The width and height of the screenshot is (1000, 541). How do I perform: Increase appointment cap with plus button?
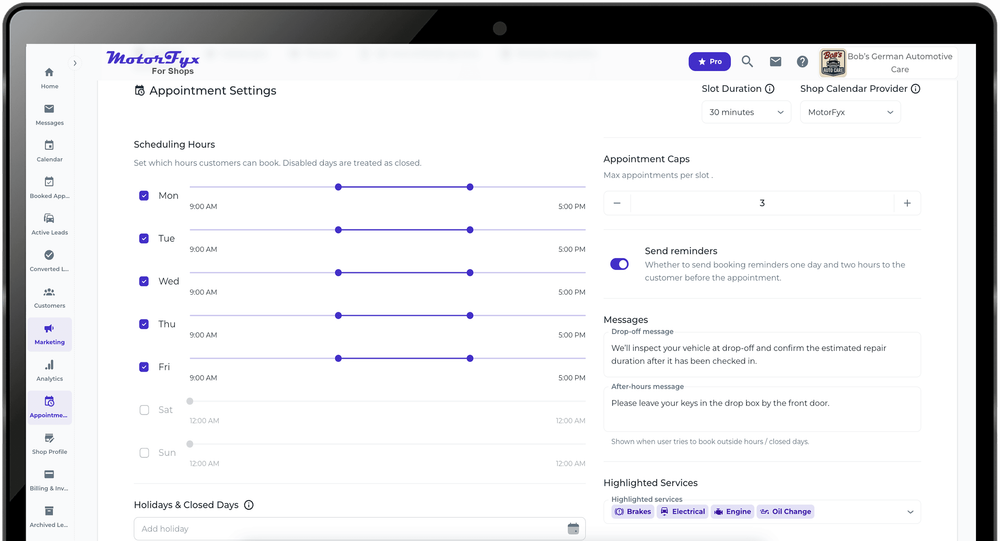tap(907, 203)
